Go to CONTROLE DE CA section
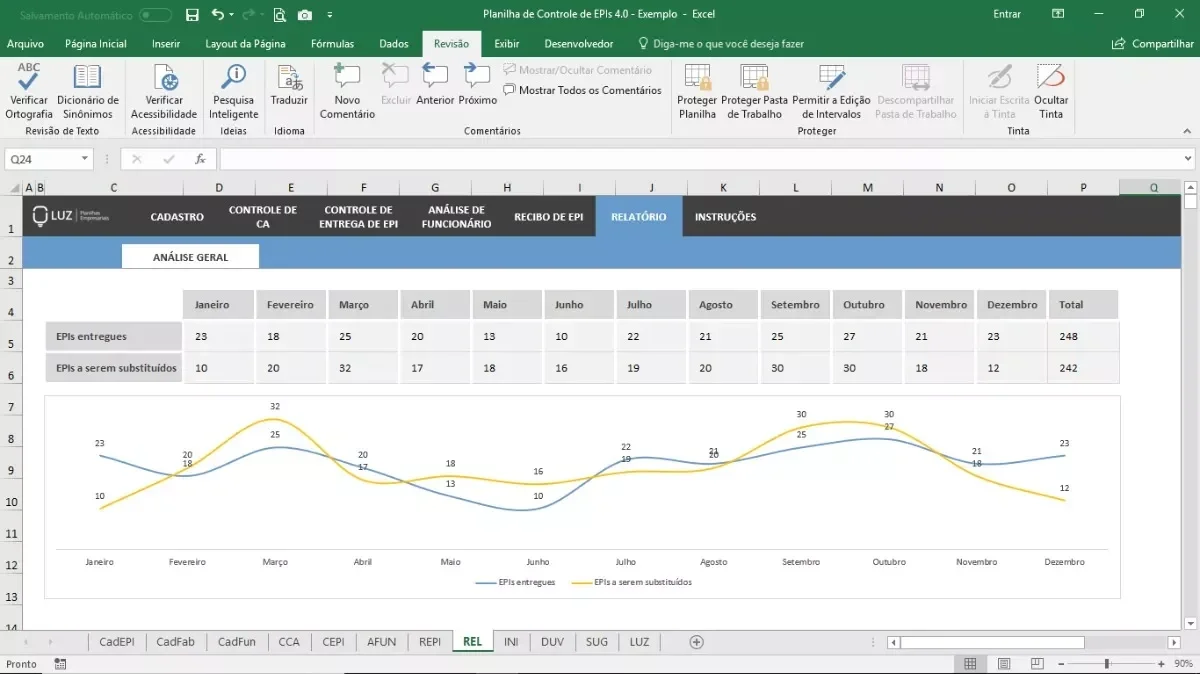 (263, 217)
